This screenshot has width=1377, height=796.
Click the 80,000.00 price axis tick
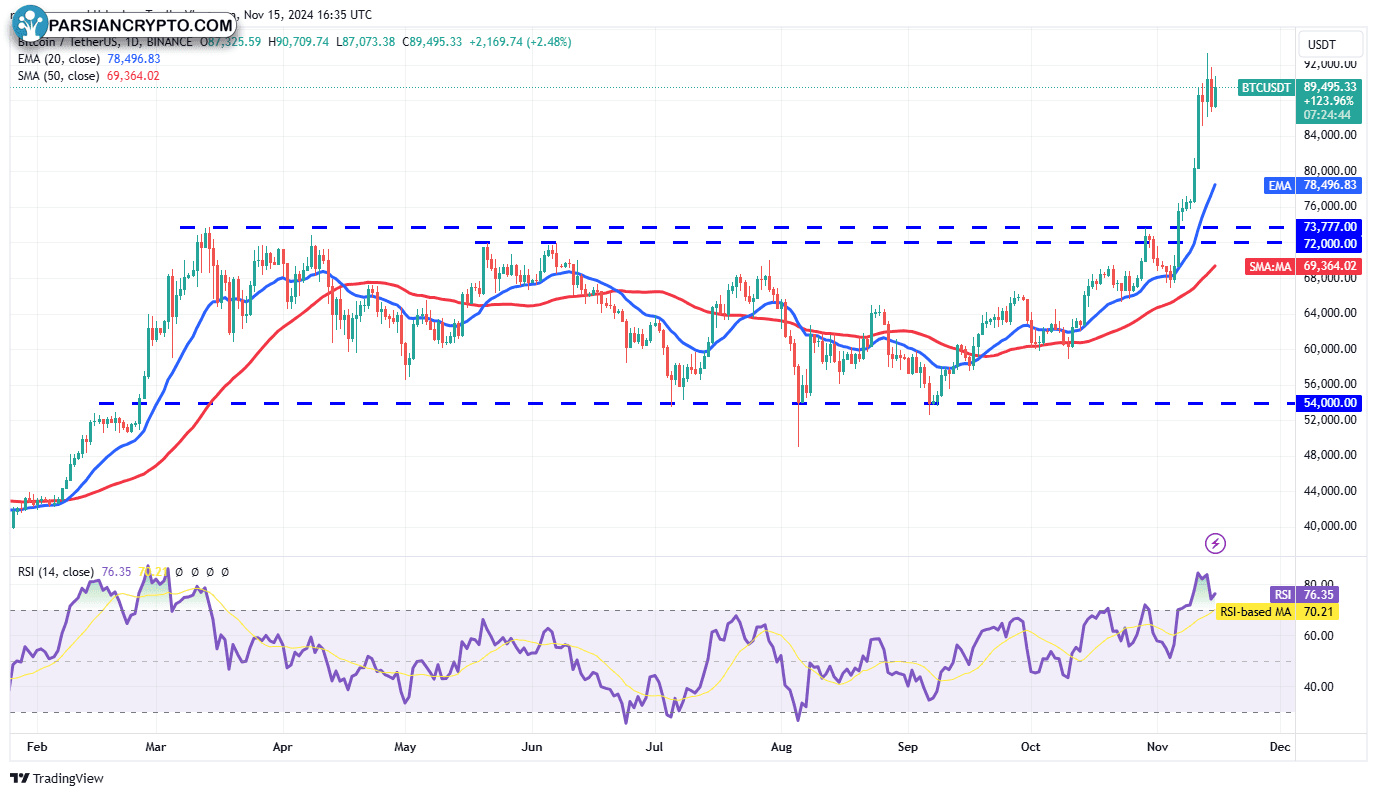click(x=1330, y=171)
